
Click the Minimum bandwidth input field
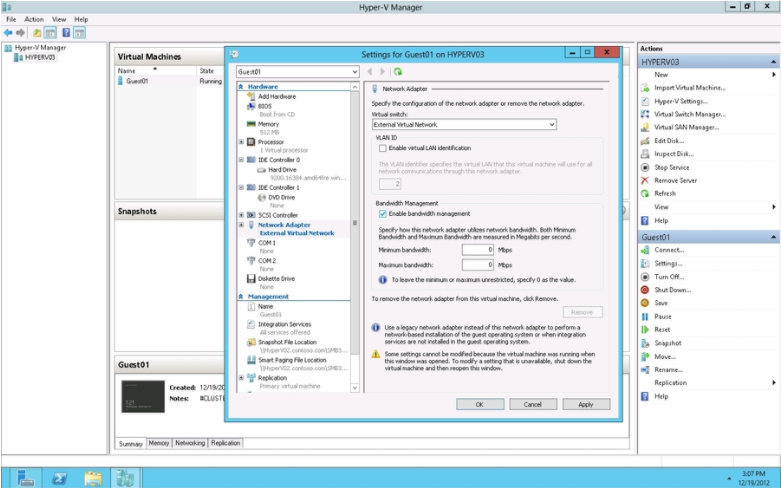click(x=478, y=249)
